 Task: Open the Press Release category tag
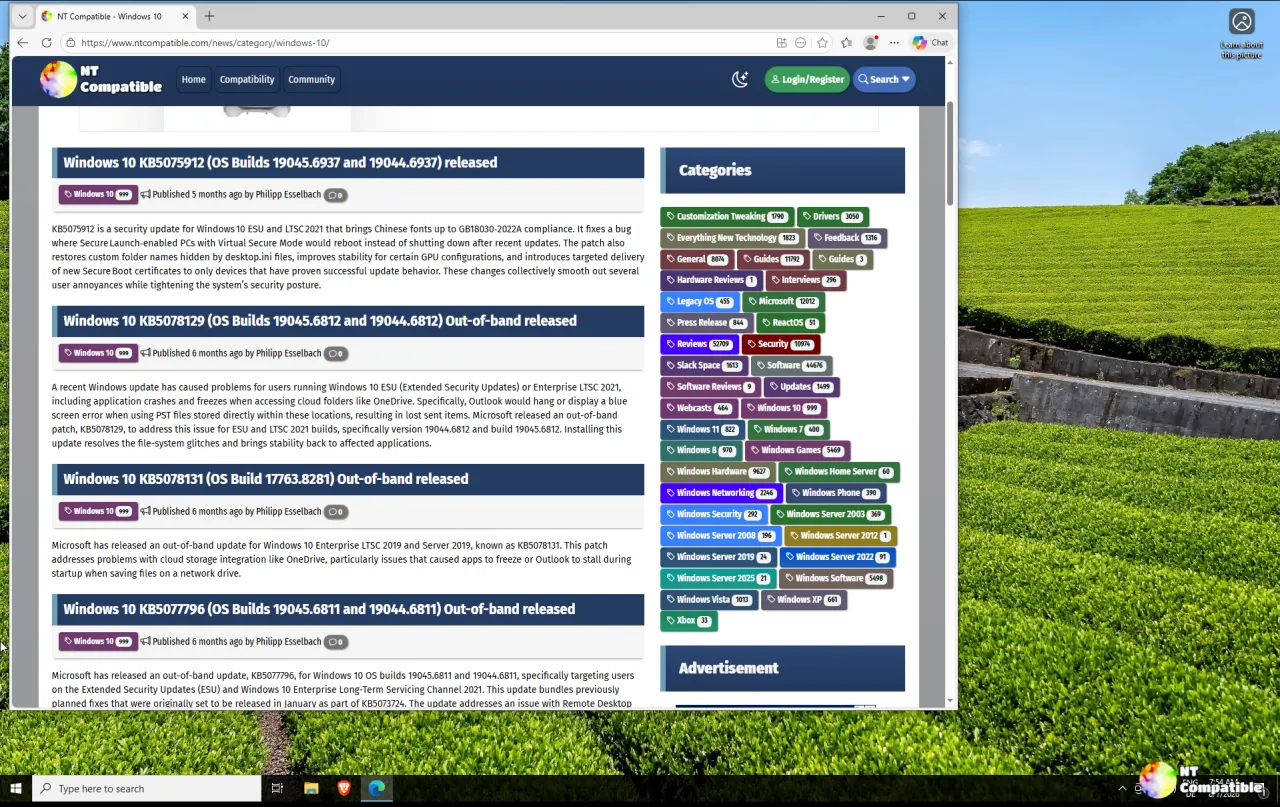(x=707, y=323)
